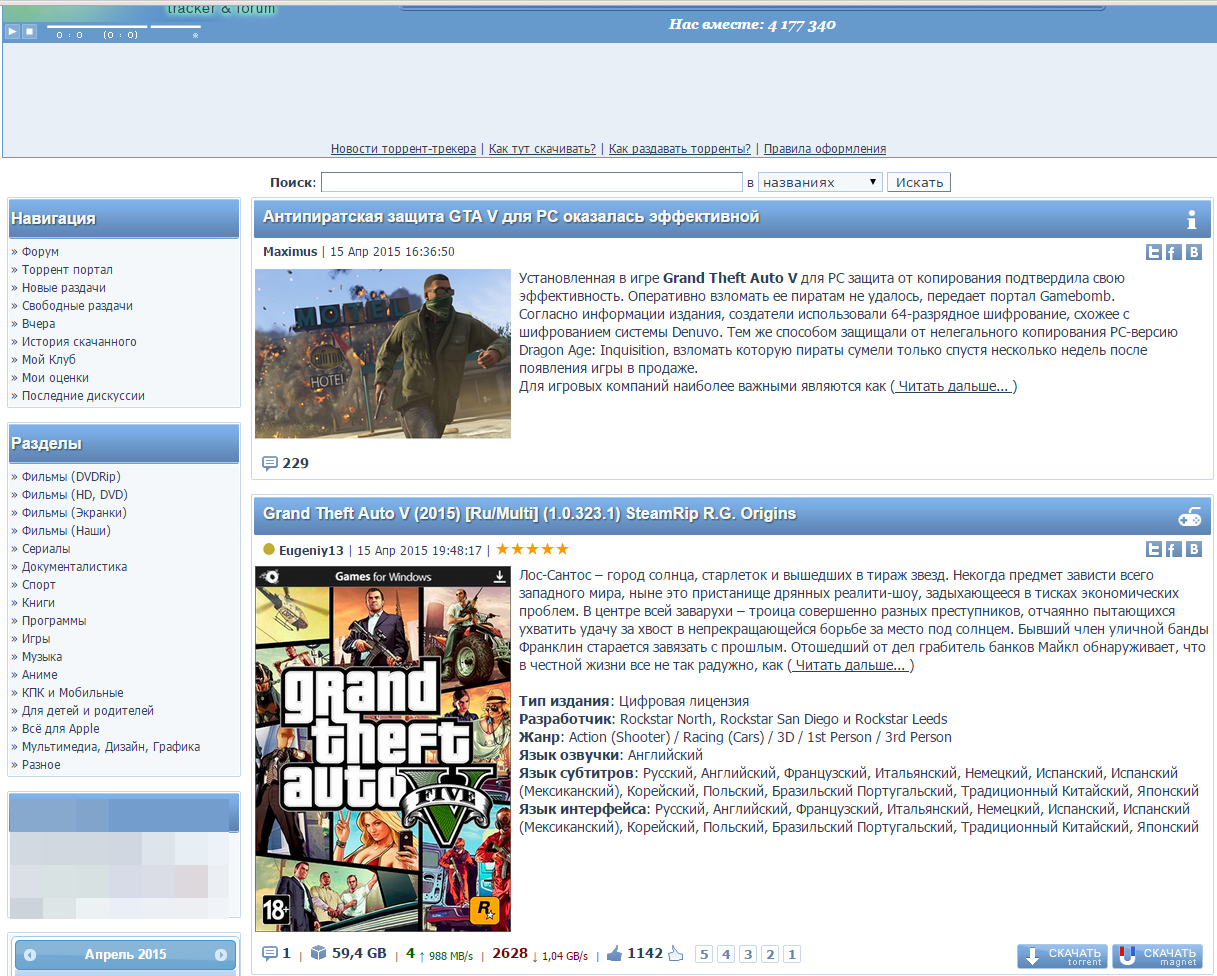The image size is (1217, 976).
Task: Stop the radio player with stop button
Action: coord(29,31)
